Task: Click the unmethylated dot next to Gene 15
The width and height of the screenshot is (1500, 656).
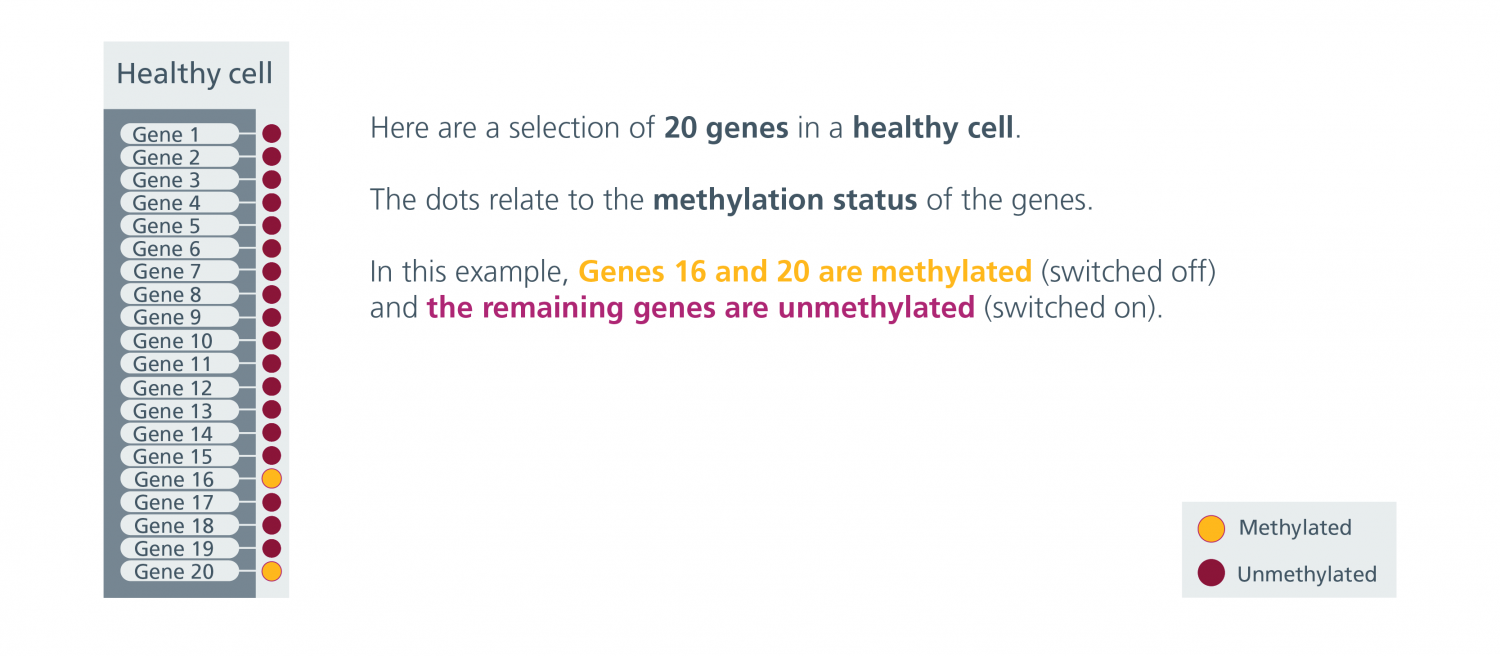Action: pyautogui.click(x=271, y=456)
